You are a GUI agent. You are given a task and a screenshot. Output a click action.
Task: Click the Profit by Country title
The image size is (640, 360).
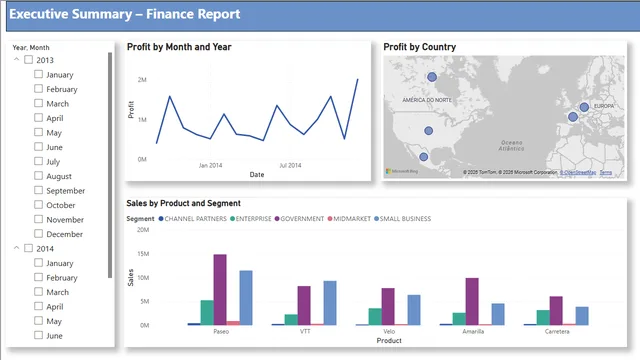[420, 47]
